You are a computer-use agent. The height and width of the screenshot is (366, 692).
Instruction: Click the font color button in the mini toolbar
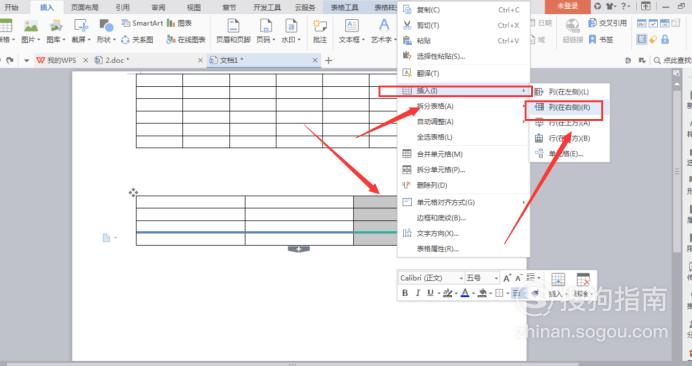point(465,293)
